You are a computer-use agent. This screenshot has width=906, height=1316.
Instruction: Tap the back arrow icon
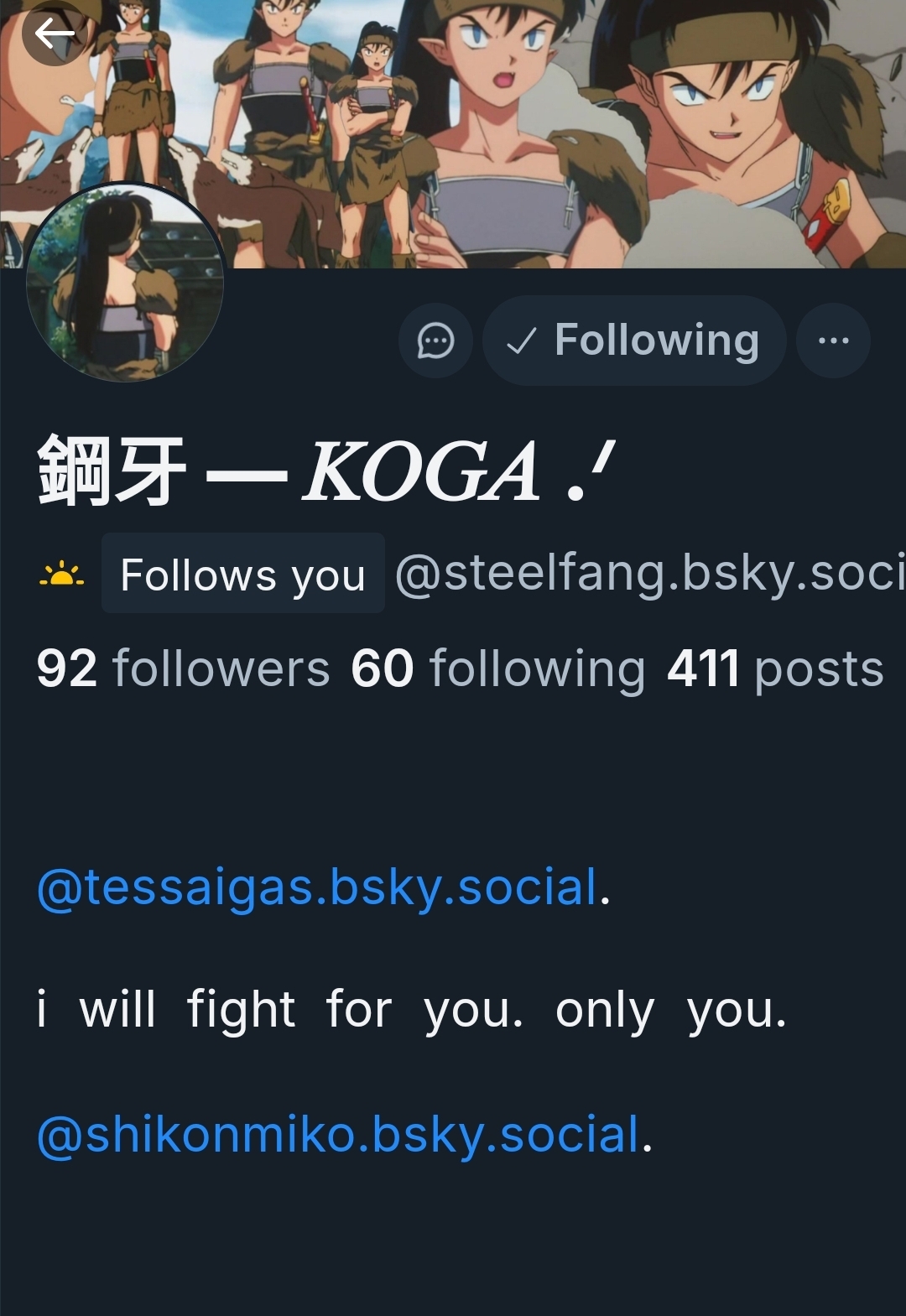click(55, 34)
